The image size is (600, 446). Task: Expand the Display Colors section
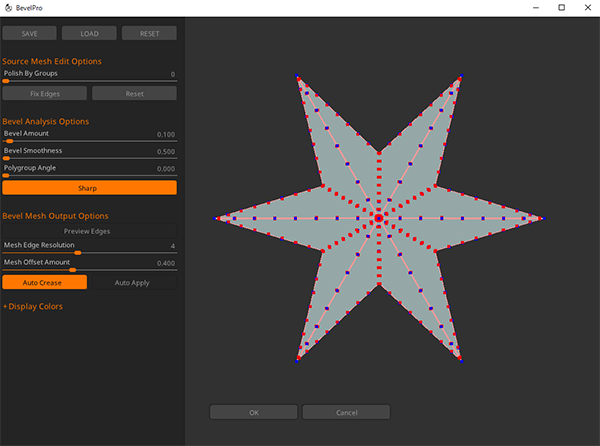[32, 306]
